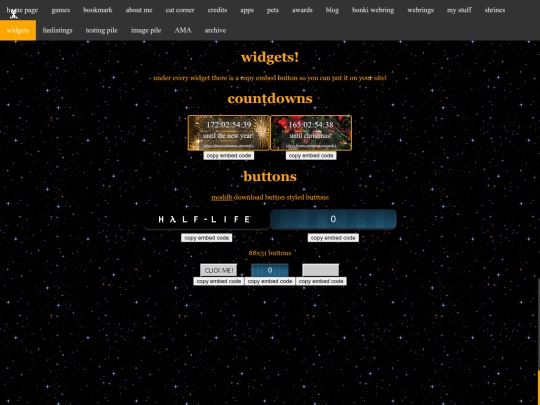
Task: Click the blank grey 88x31 button
Action: tap(321, 270)
